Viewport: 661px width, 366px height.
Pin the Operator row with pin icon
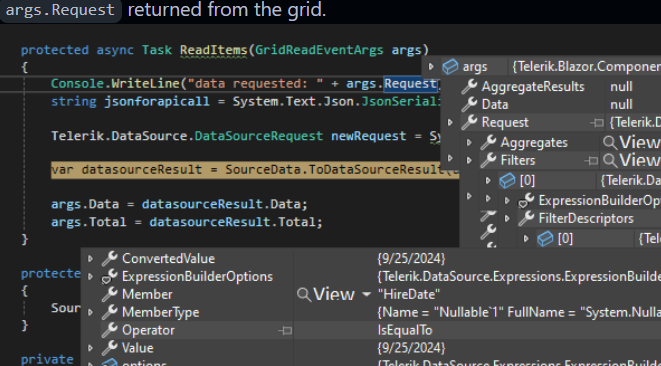coord(285,331)
